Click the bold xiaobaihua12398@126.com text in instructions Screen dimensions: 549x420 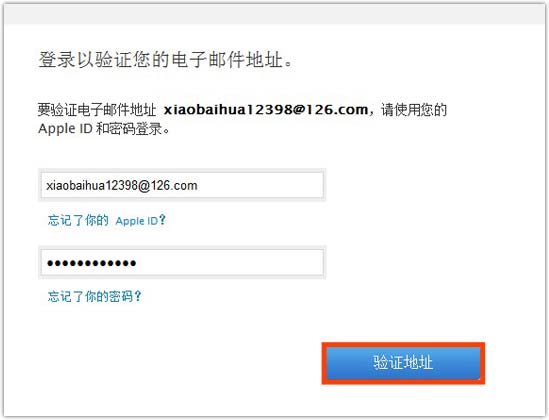pos(266,110)
